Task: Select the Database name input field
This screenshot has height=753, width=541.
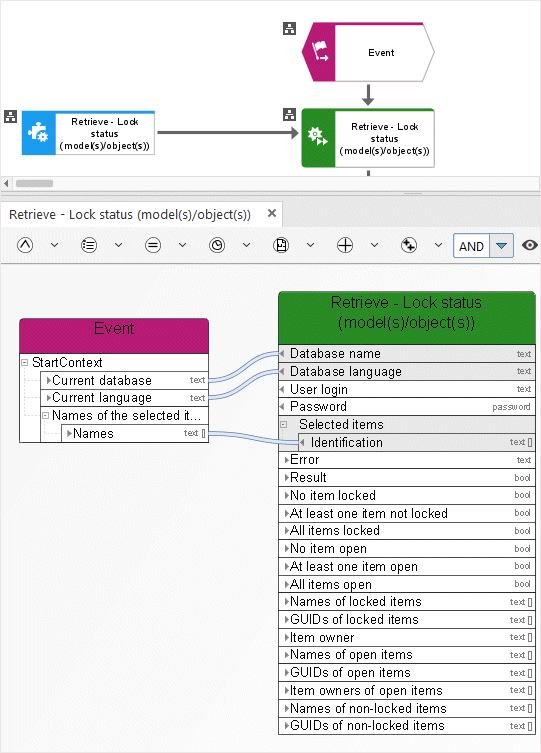Action: click(x=407, y=353)
